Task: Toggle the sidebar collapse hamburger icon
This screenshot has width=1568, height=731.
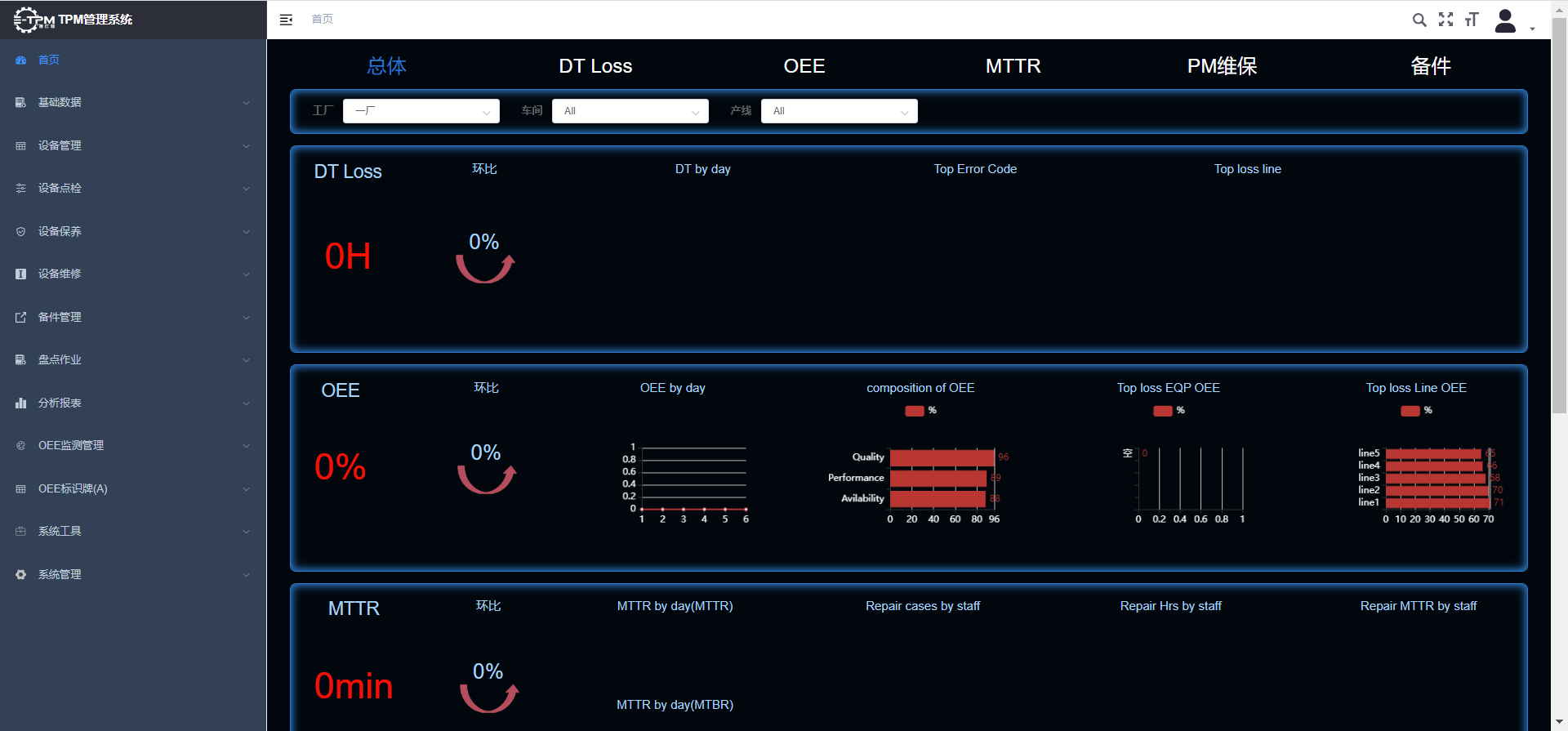Action: 286,20
